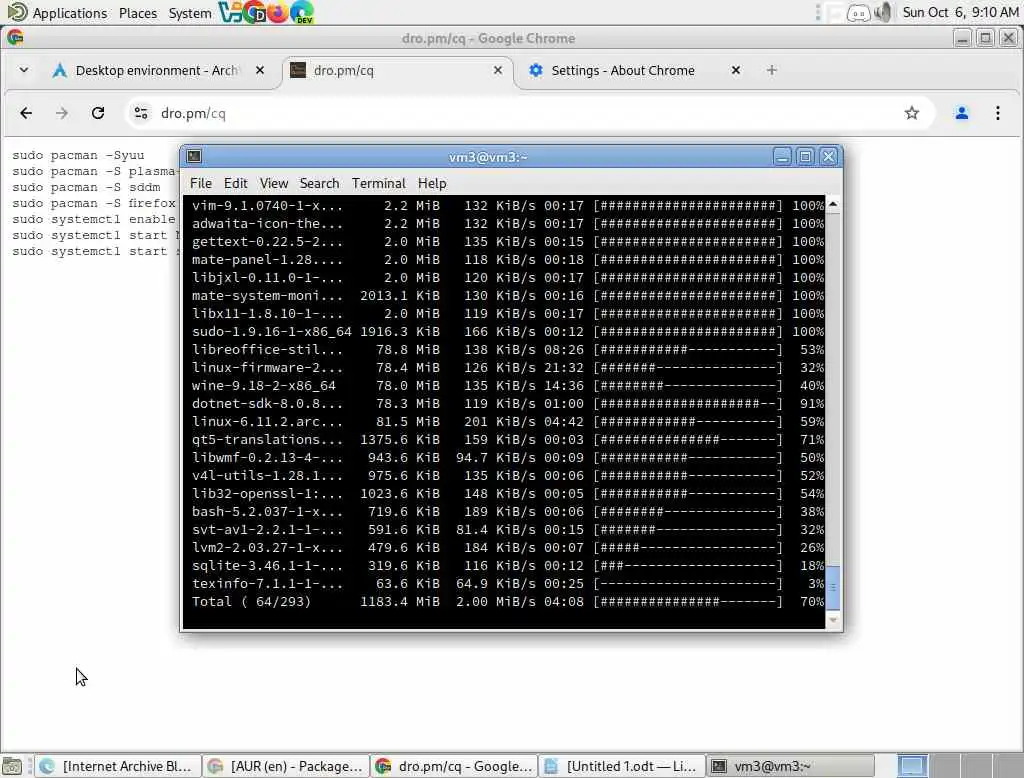Click the terminal window menu icon
Screen dimensions: 1024x778
(194, 156)
